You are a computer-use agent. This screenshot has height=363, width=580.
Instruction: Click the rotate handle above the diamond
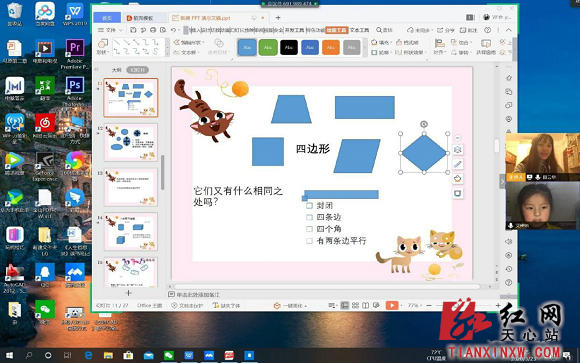pos(424,124)
